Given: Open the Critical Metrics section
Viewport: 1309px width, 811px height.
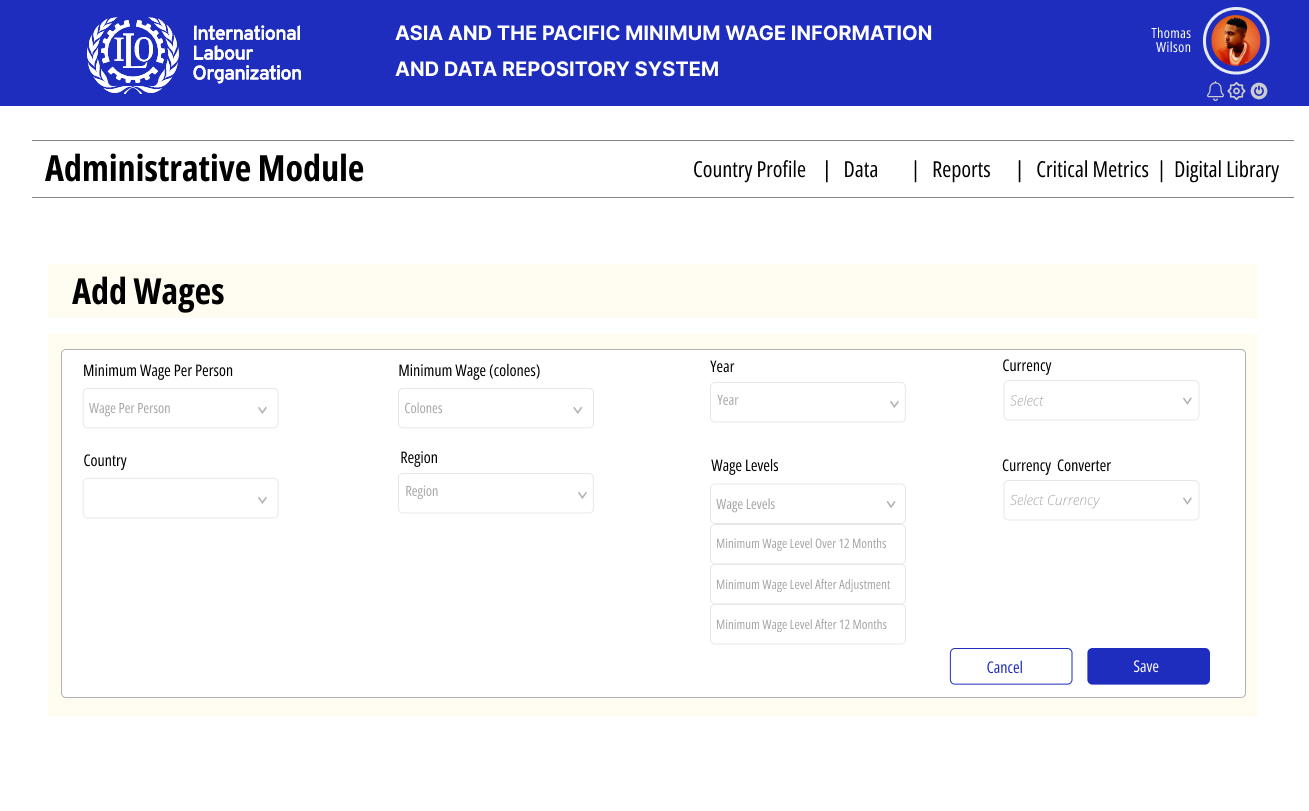Looking at the screenshot, I should coord(1092,170).
